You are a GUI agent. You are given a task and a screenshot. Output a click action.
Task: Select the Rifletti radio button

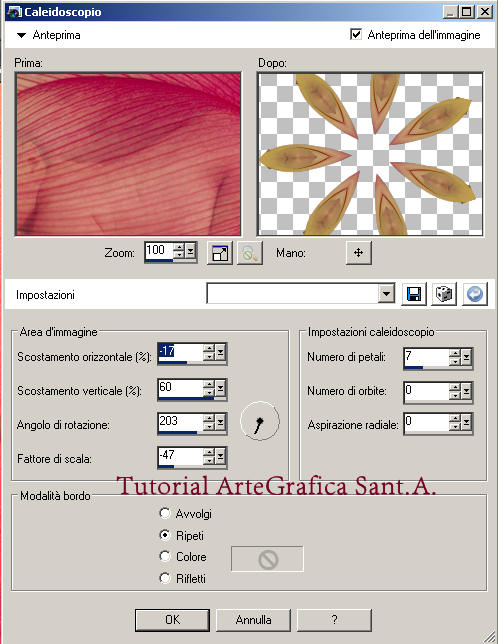click(x=165, y=578)
